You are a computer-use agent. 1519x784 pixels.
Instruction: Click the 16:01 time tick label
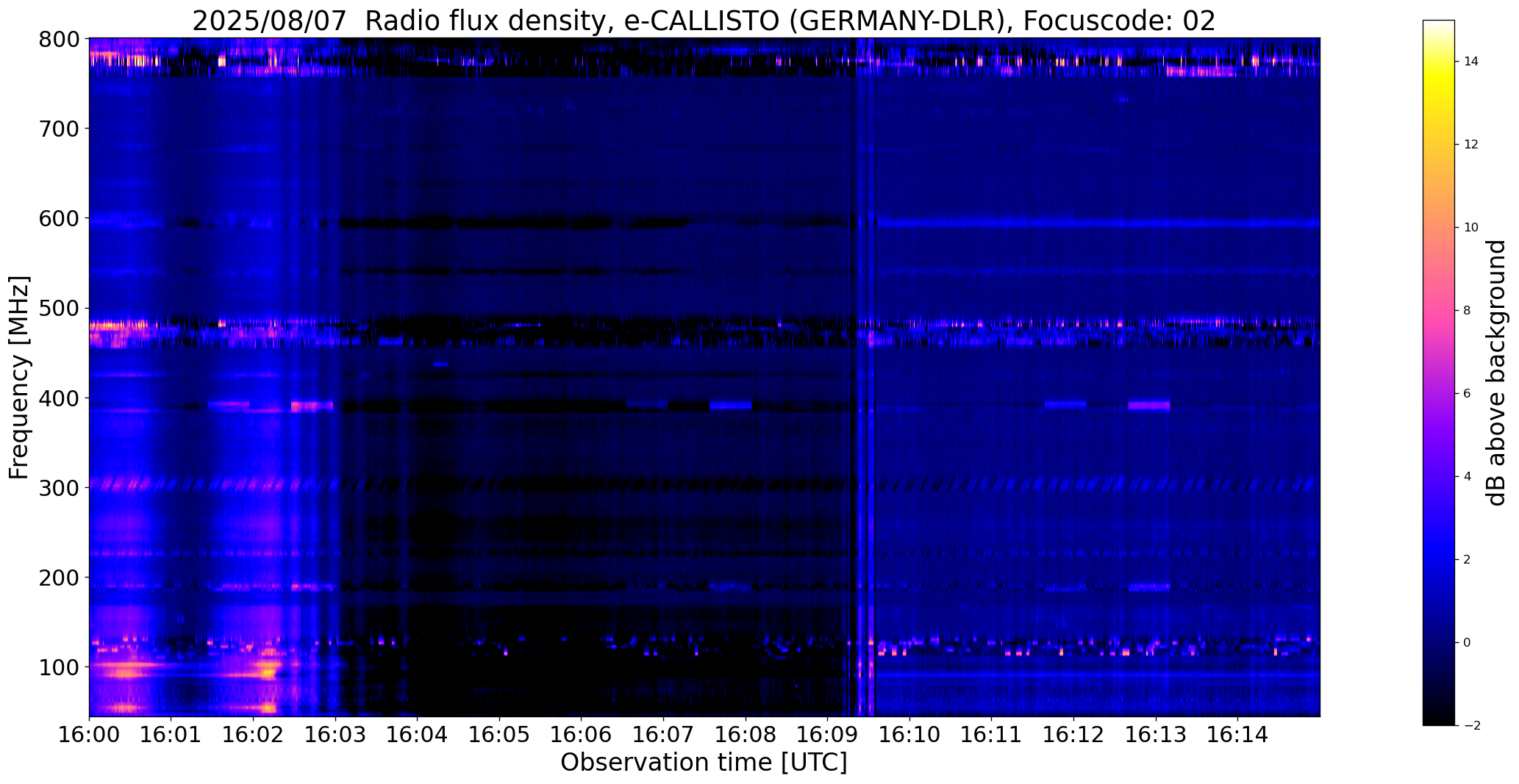(171, 735)
